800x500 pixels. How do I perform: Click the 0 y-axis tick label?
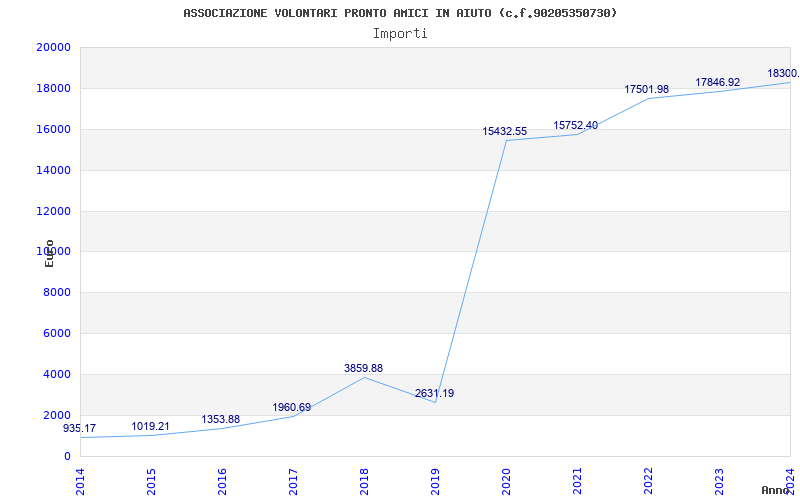67,456
